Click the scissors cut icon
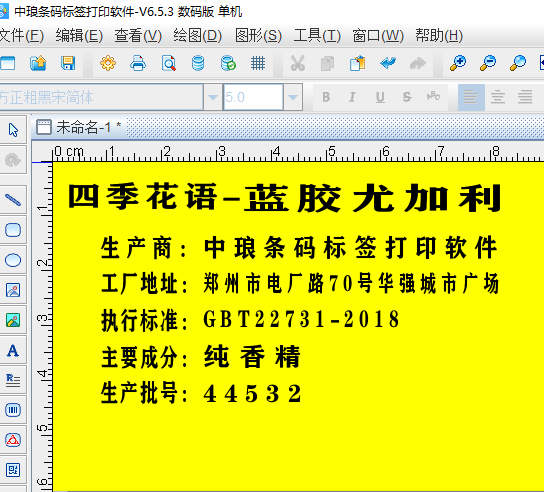544x492 pixels. click(298, 63)
